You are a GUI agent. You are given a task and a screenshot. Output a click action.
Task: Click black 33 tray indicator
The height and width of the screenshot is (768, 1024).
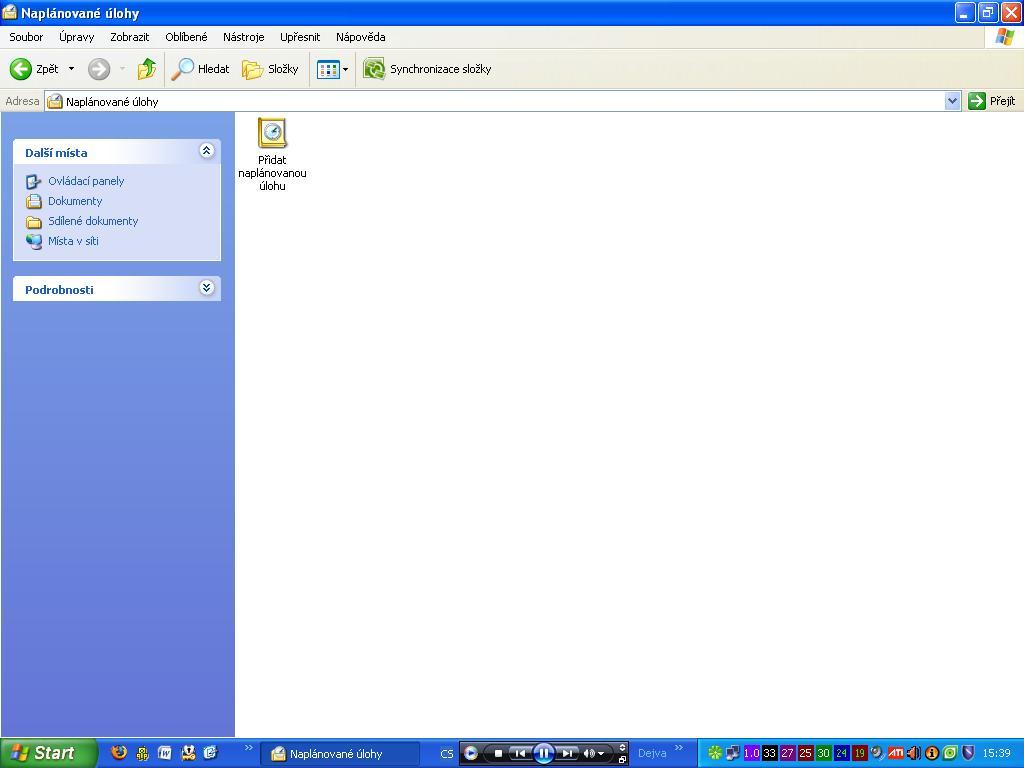[x=769, y=753]
